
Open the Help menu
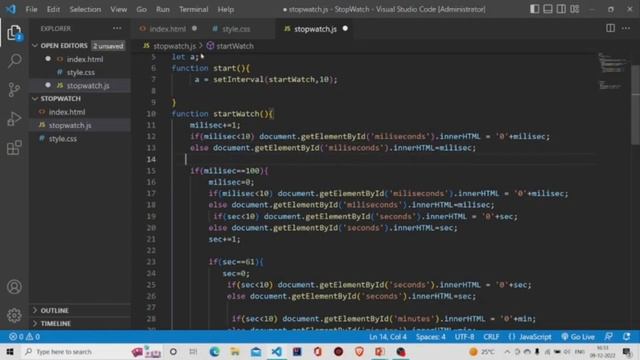click(225, 9)
